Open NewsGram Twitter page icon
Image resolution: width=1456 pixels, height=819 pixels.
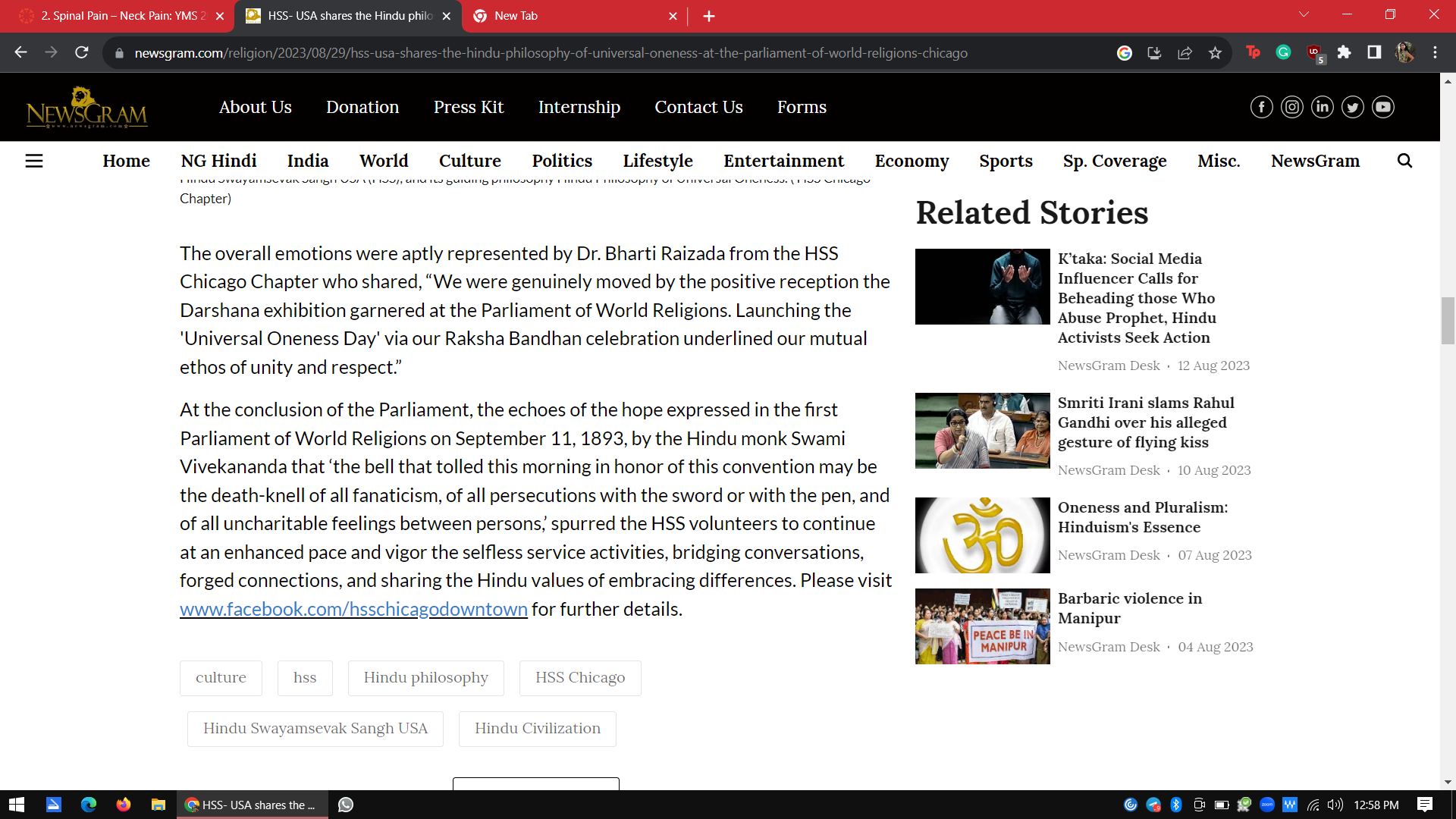(x=1352, y=107)
